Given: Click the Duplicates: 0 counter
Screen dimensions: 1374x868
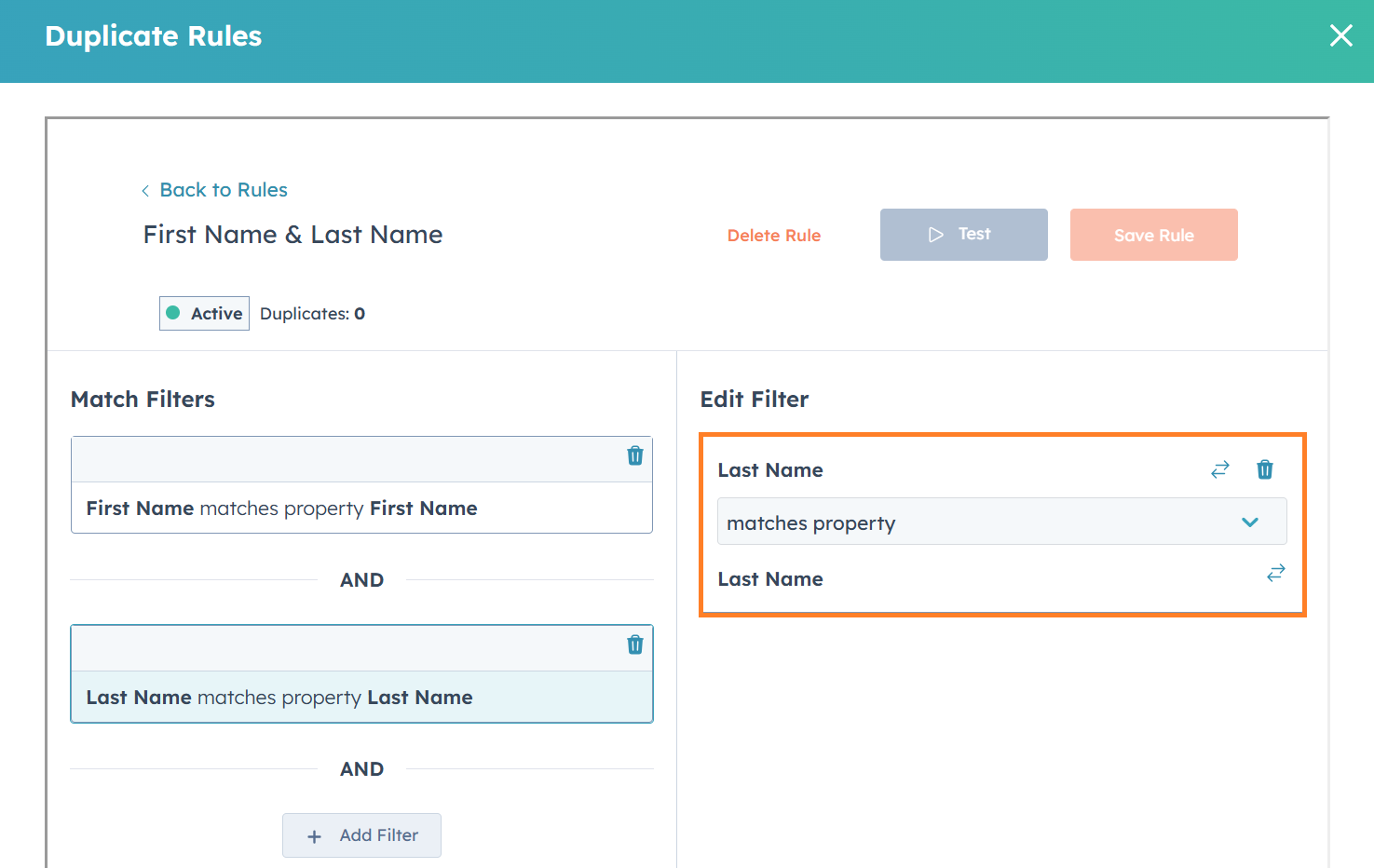Looking at the screenshot, I should pyautogui.click(x=312, y=314).
